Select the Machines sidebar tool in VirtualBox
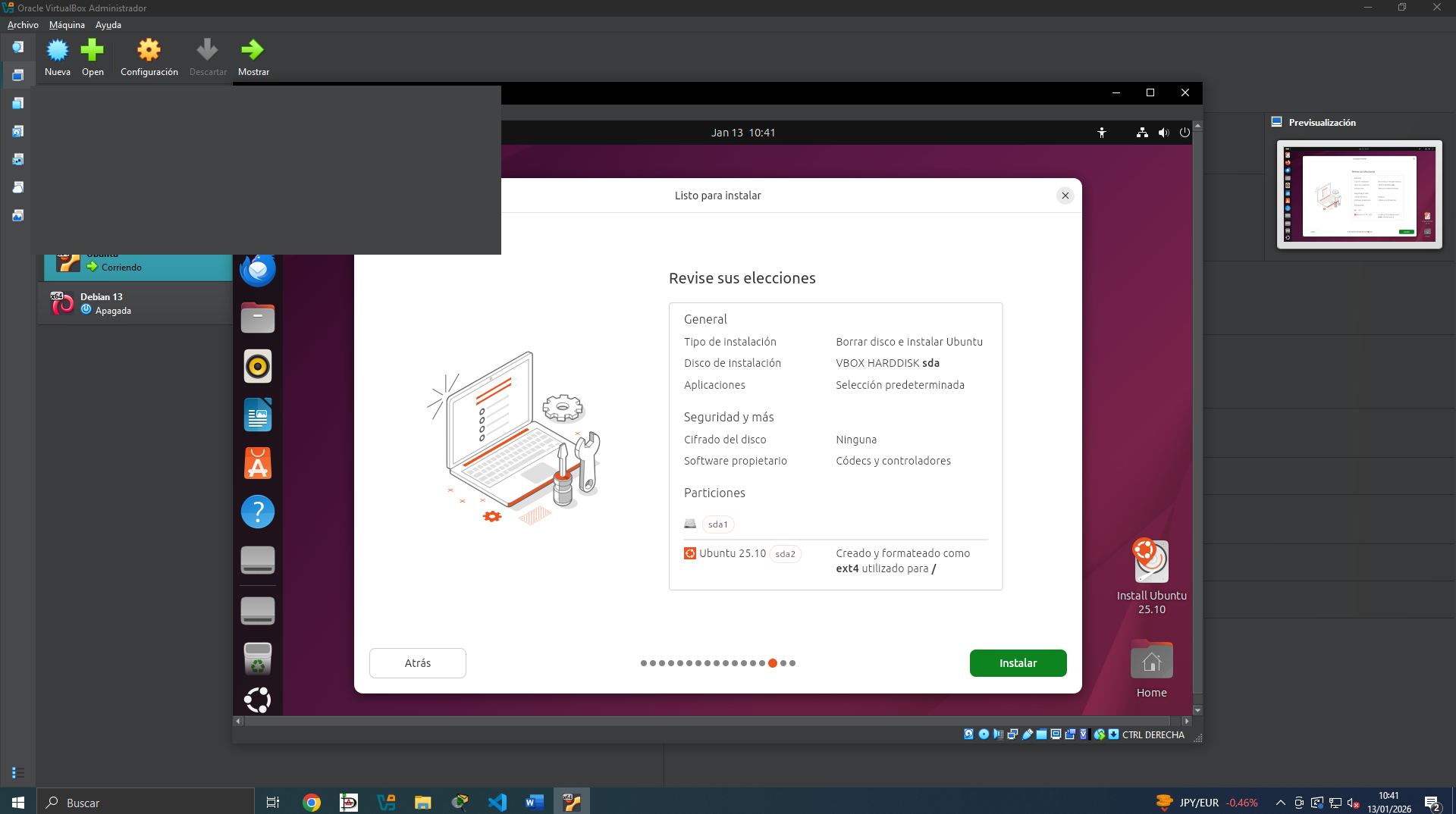This screenshot has width=1456, height=814. (x=17, y=75)
